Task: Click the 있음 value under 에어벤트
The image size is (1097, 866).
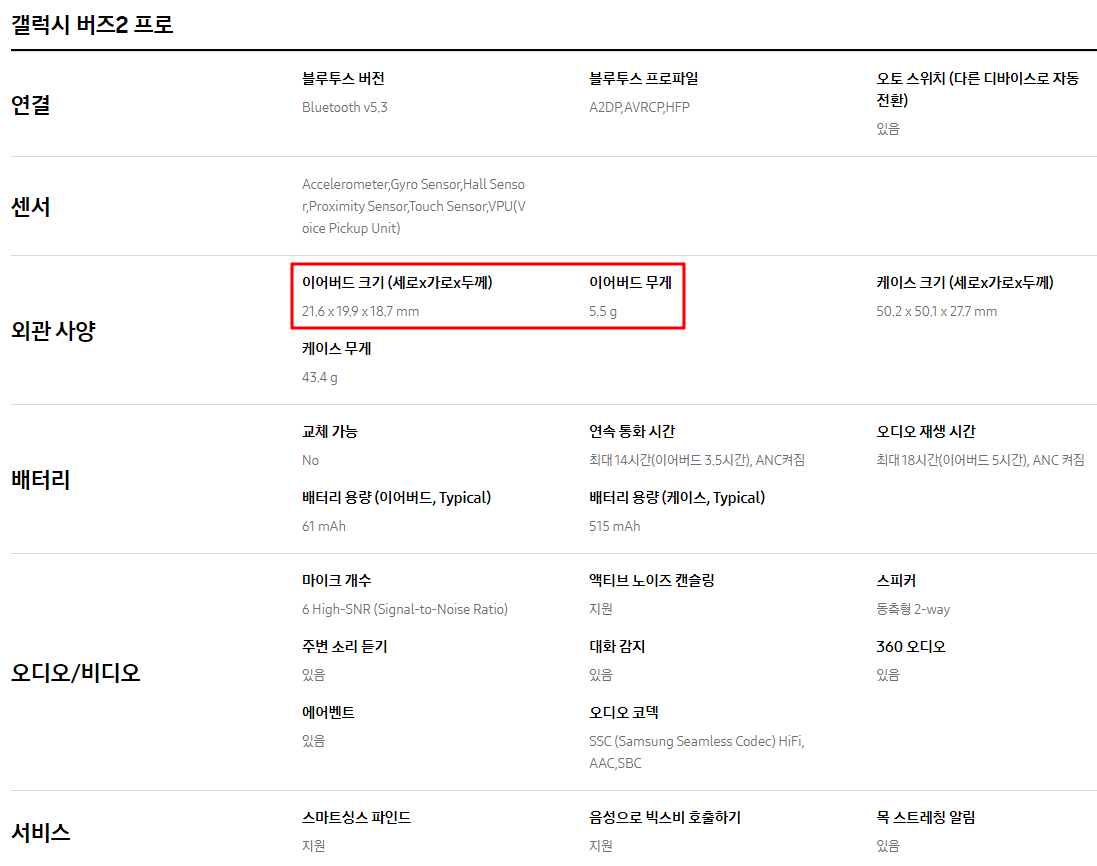Action: coord(313,741)
